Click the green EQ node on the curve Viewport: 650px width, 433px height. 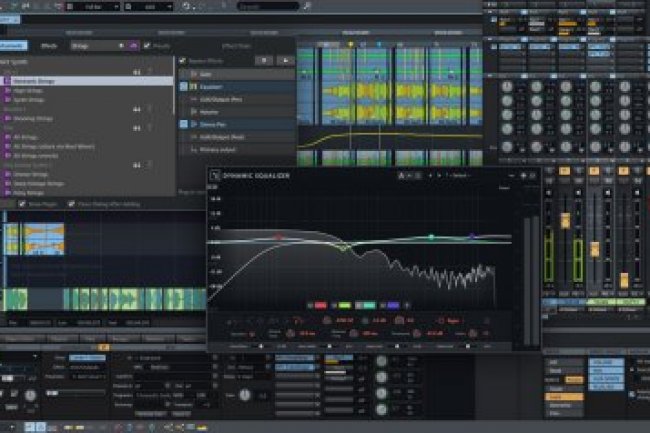(x=343, y=249)
